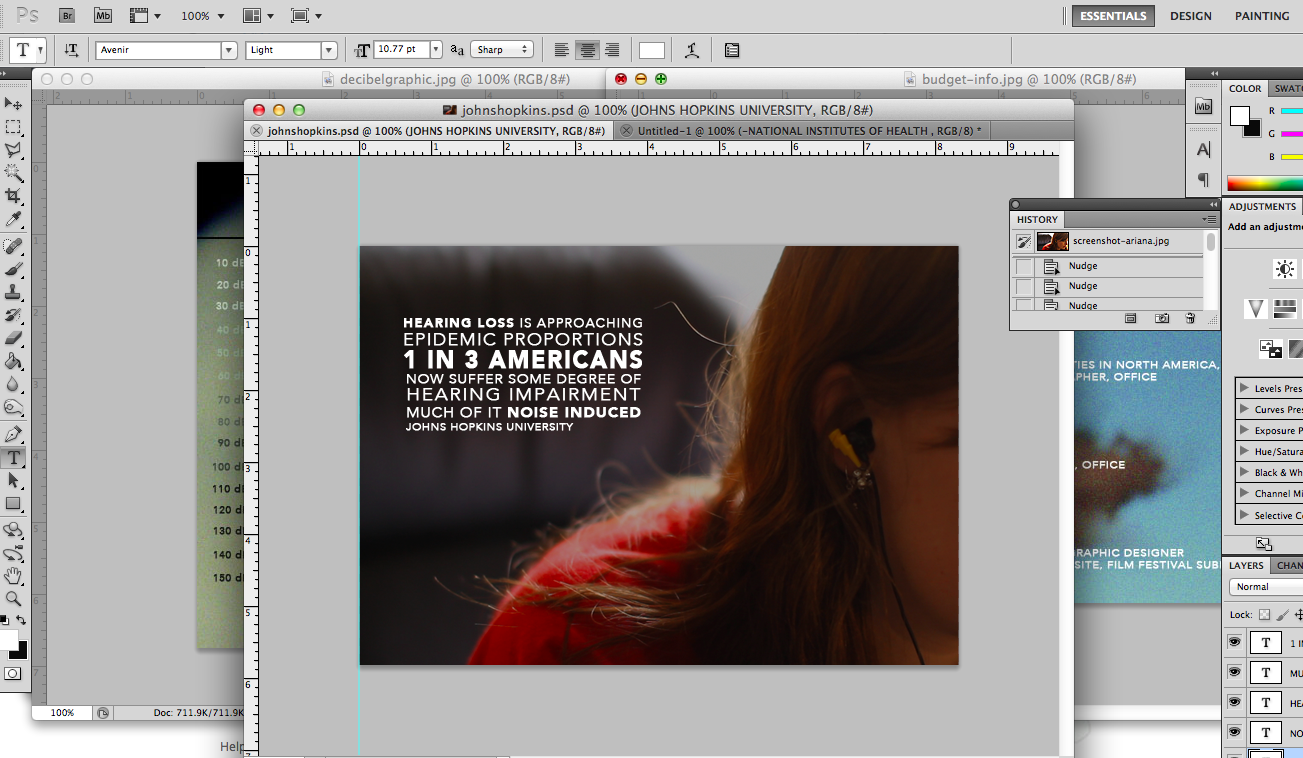
Task: Toggle visibility of the 'NO' text layer
Action: [1234, 732]
